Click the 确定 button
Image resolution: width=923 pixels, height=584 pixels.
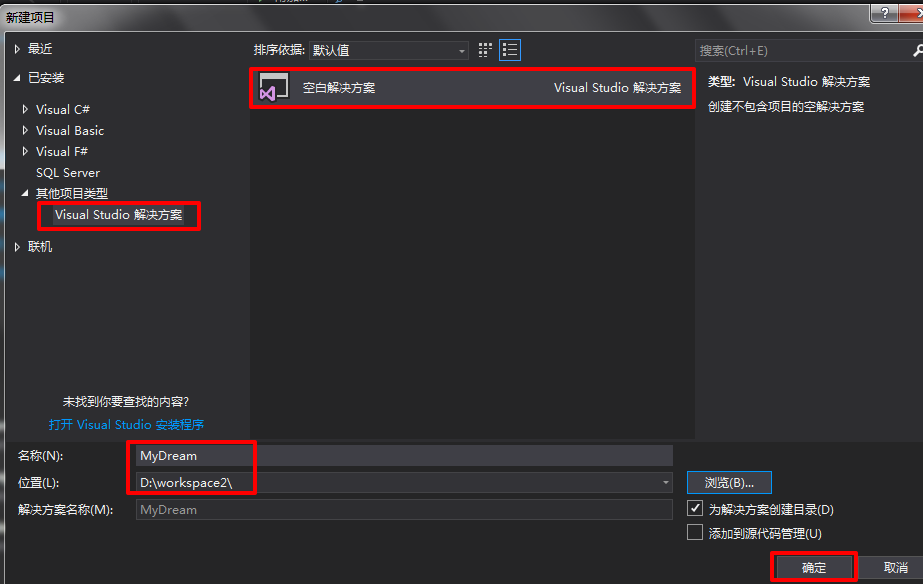[x=814, y=568]
